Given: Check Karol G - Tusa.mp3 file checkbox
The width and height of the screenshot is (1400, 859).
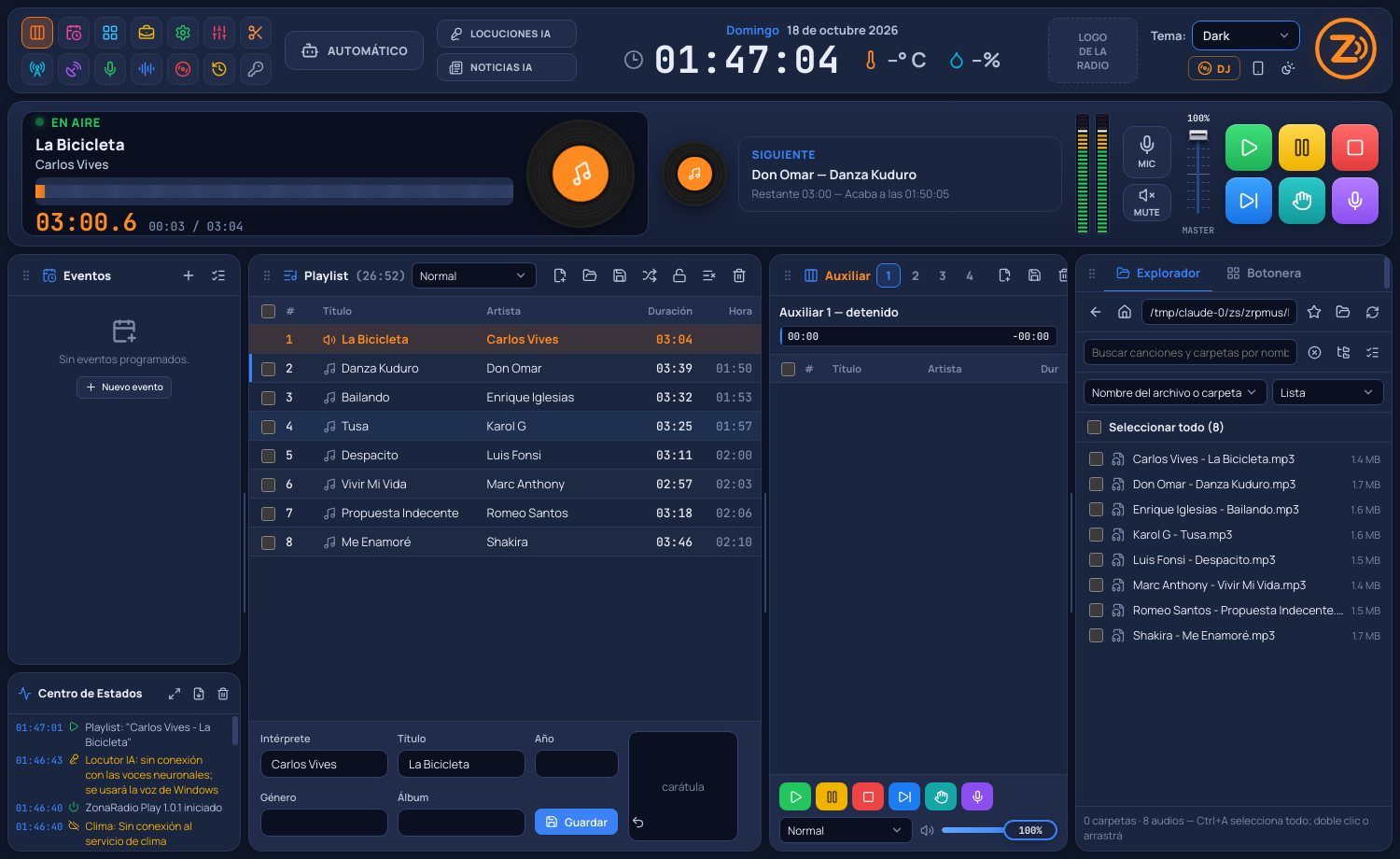Looking at the screenshot, I should [1096, 535].
